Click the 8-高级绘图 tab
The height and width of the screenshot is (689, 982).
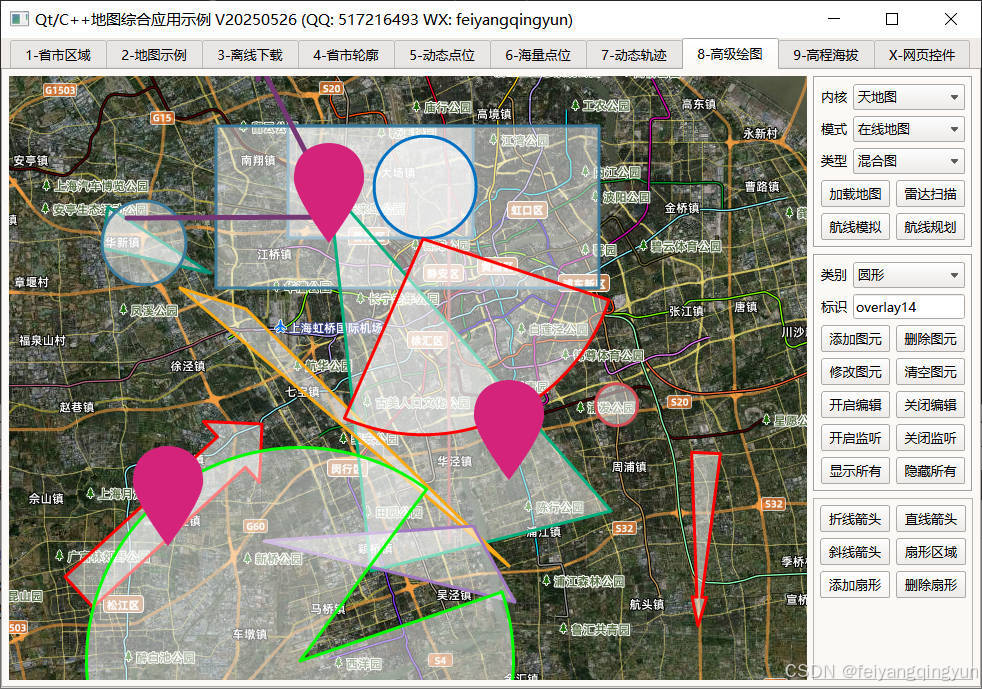tap(730, 54)
